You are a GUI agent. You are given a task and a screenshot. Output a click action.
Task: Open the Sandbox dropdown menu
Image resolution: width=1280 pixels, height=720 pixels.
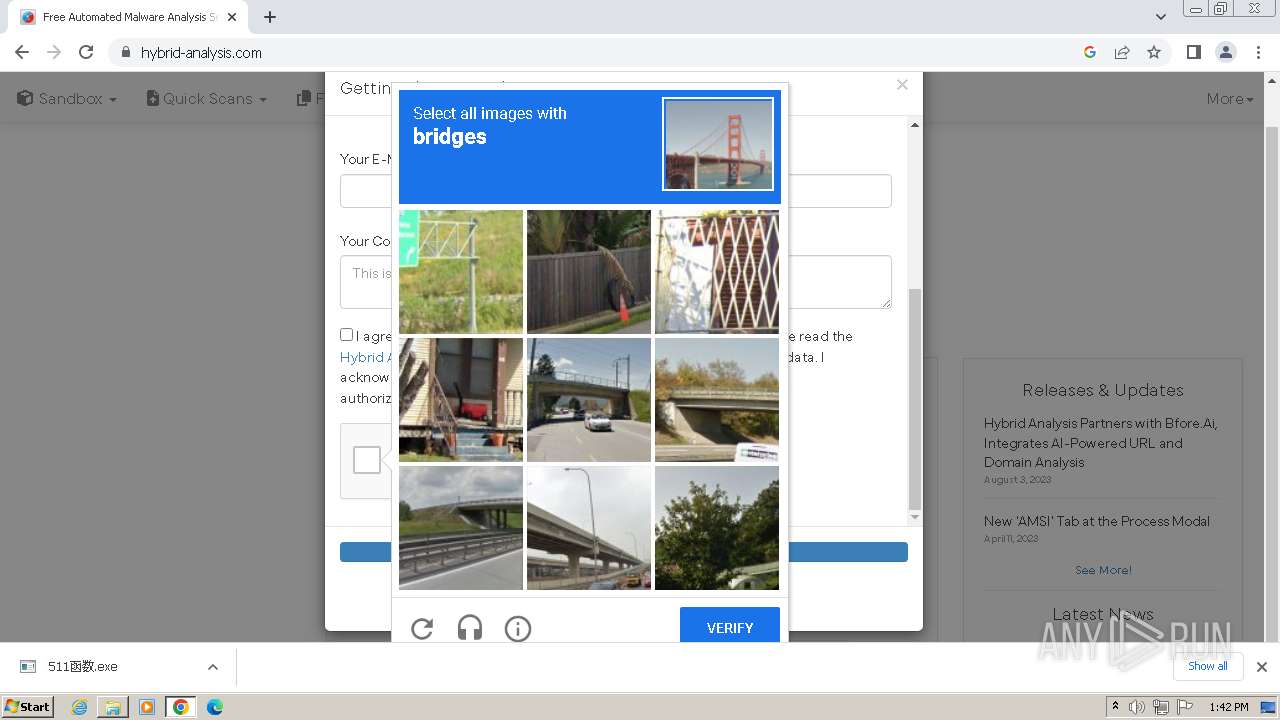pos(67,98)
